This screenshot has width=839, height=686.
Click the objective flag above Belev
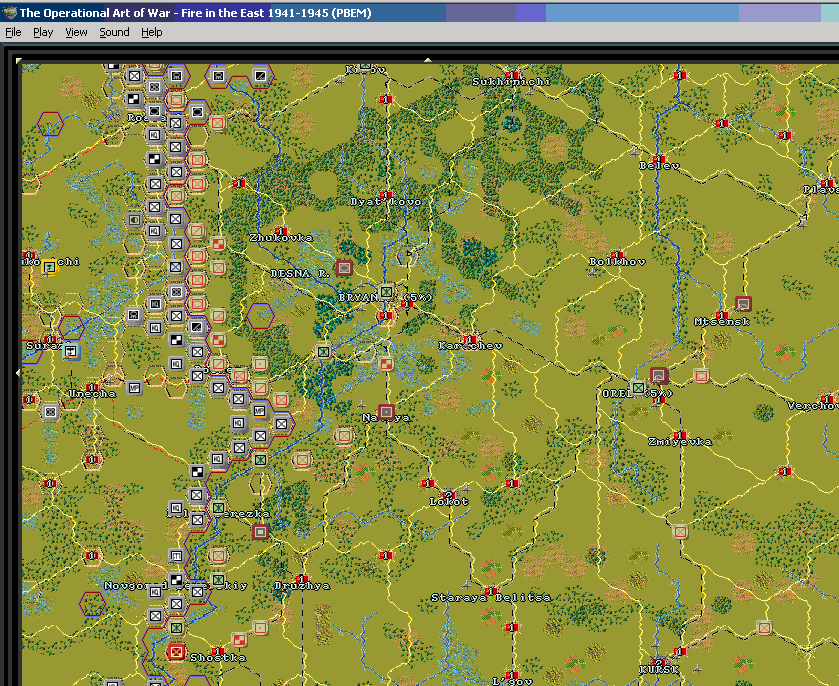pos(659,159)
